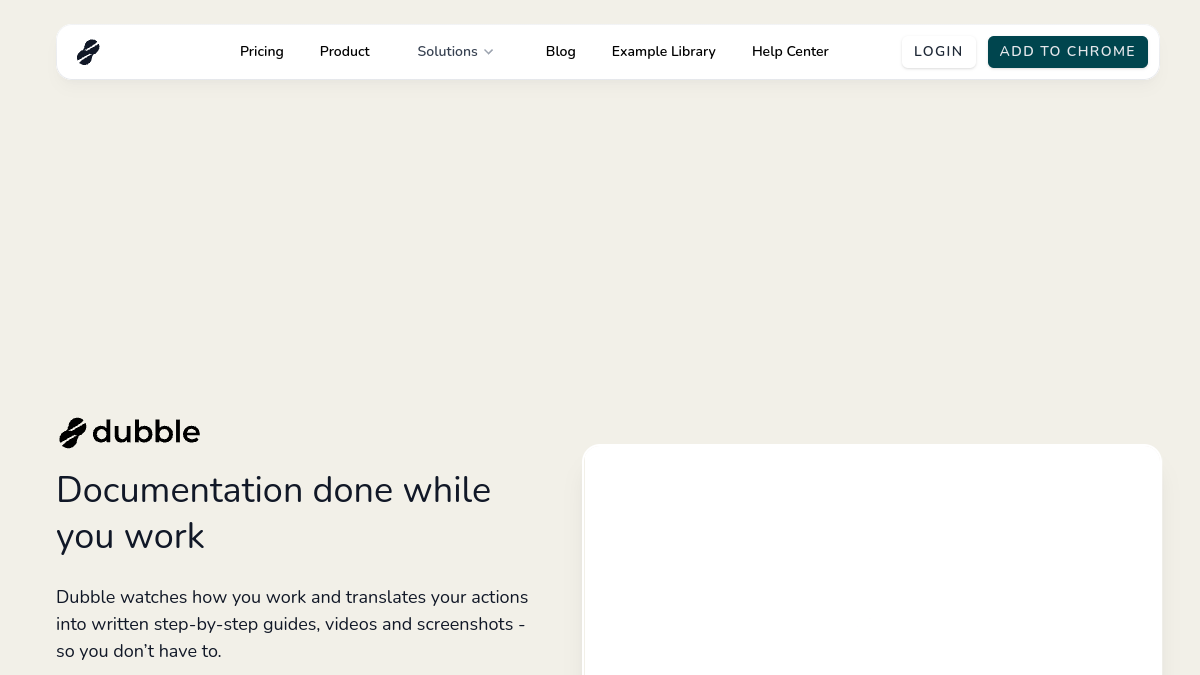
Task: Click the "you work" line of the headline
Action: coord(130,536)
